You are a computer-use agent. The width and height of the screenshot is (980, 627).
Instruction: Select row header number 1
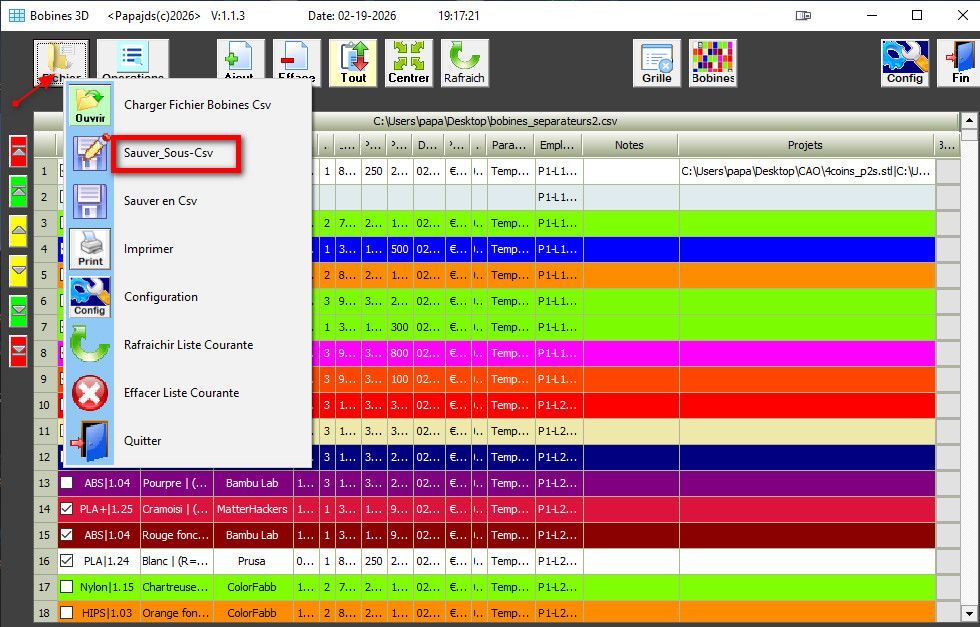click(x=44, y=171)
